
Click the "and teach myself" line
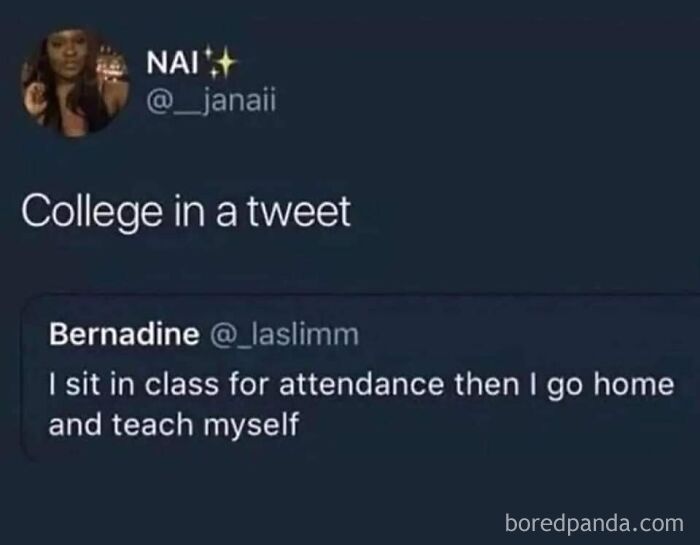(x=174, y=423)
